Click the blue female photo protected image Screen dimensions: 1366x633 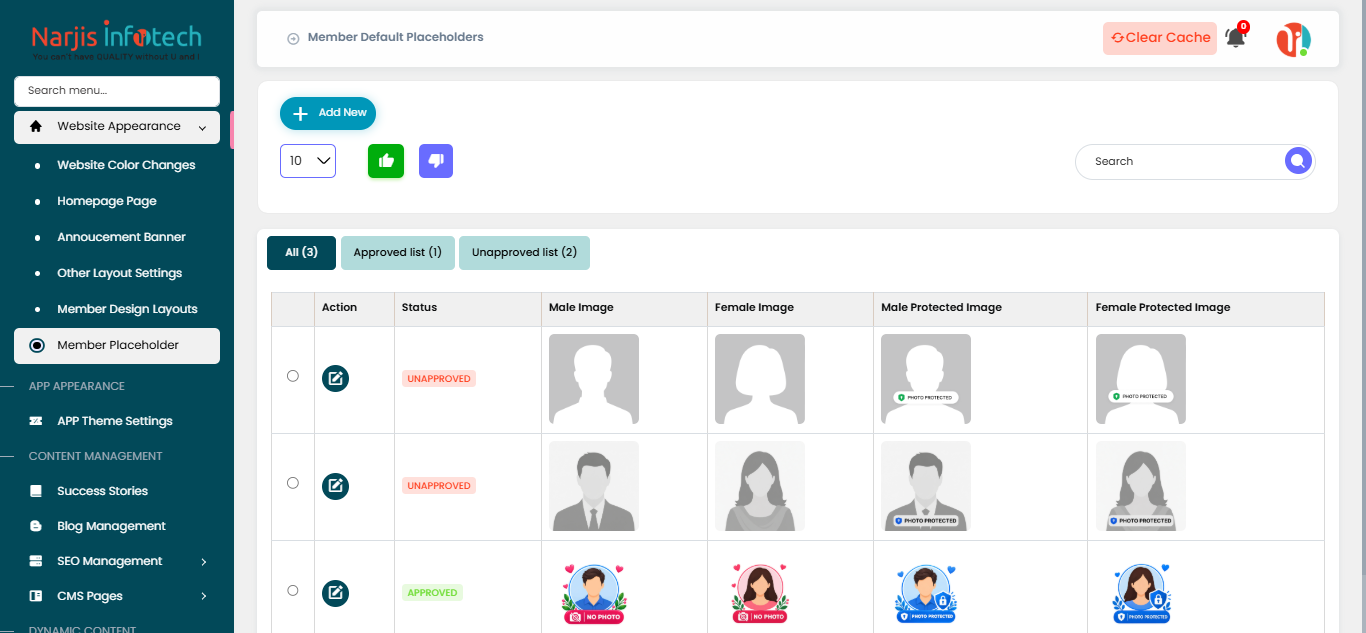tap(1141, 594)
